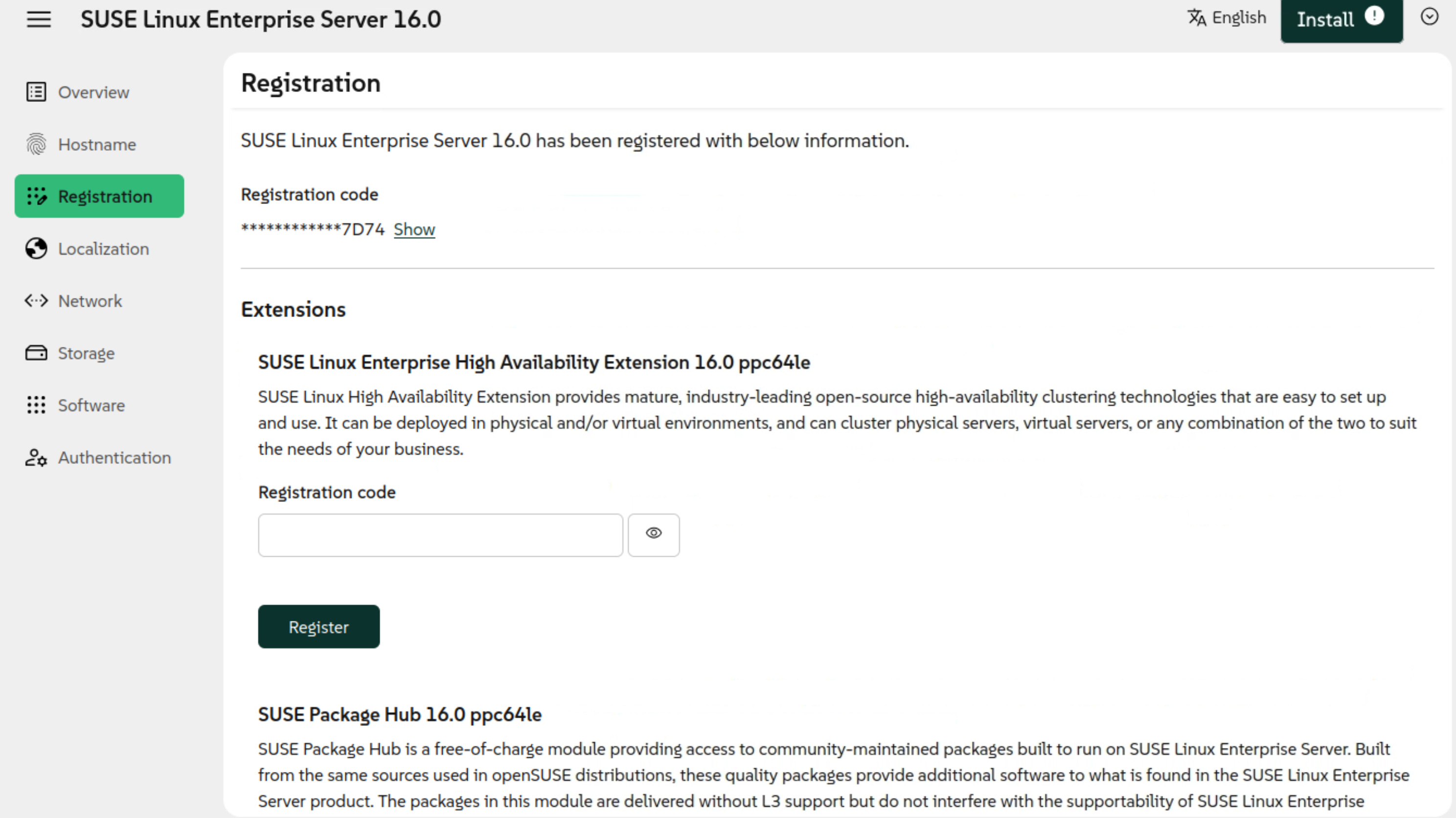Click the Overview list icon

pos(36,91)
